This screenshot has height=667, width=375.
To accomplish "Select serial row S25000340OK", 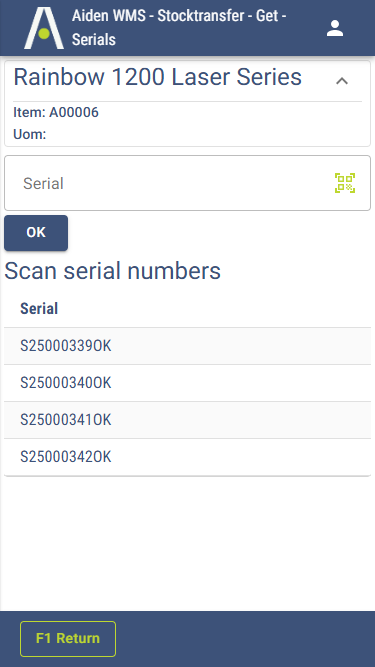I will point(188,383).
